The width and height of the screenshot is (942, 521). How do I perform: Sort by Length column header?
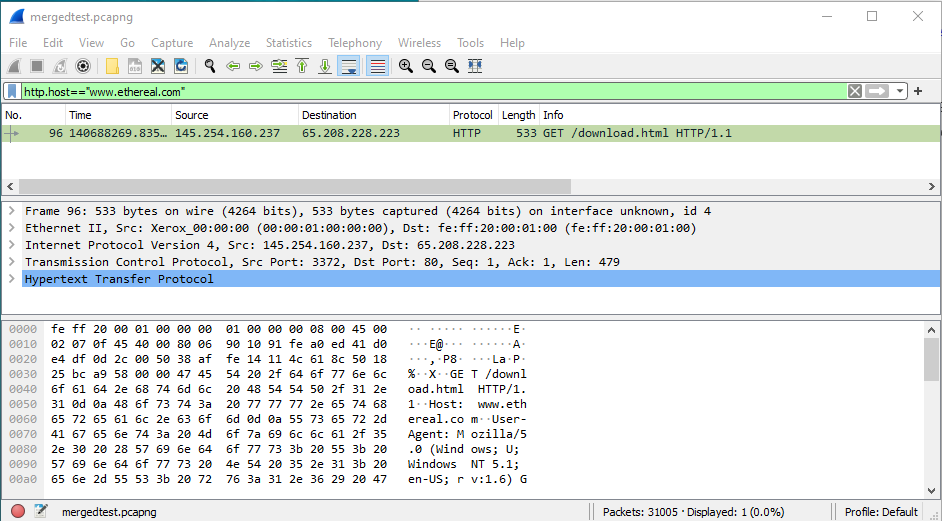tap(518, 115)
